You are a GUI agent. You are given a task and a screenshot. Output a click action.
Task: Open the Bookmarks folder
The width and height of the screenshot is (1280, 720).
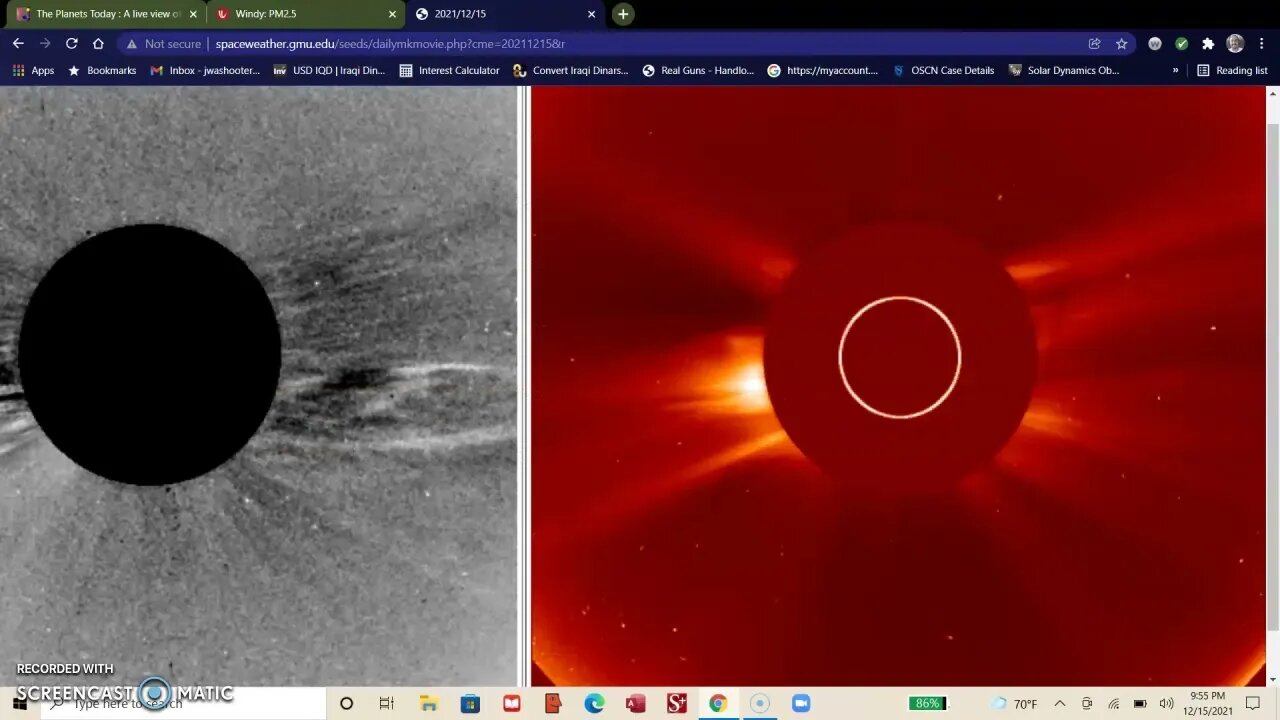102,71
